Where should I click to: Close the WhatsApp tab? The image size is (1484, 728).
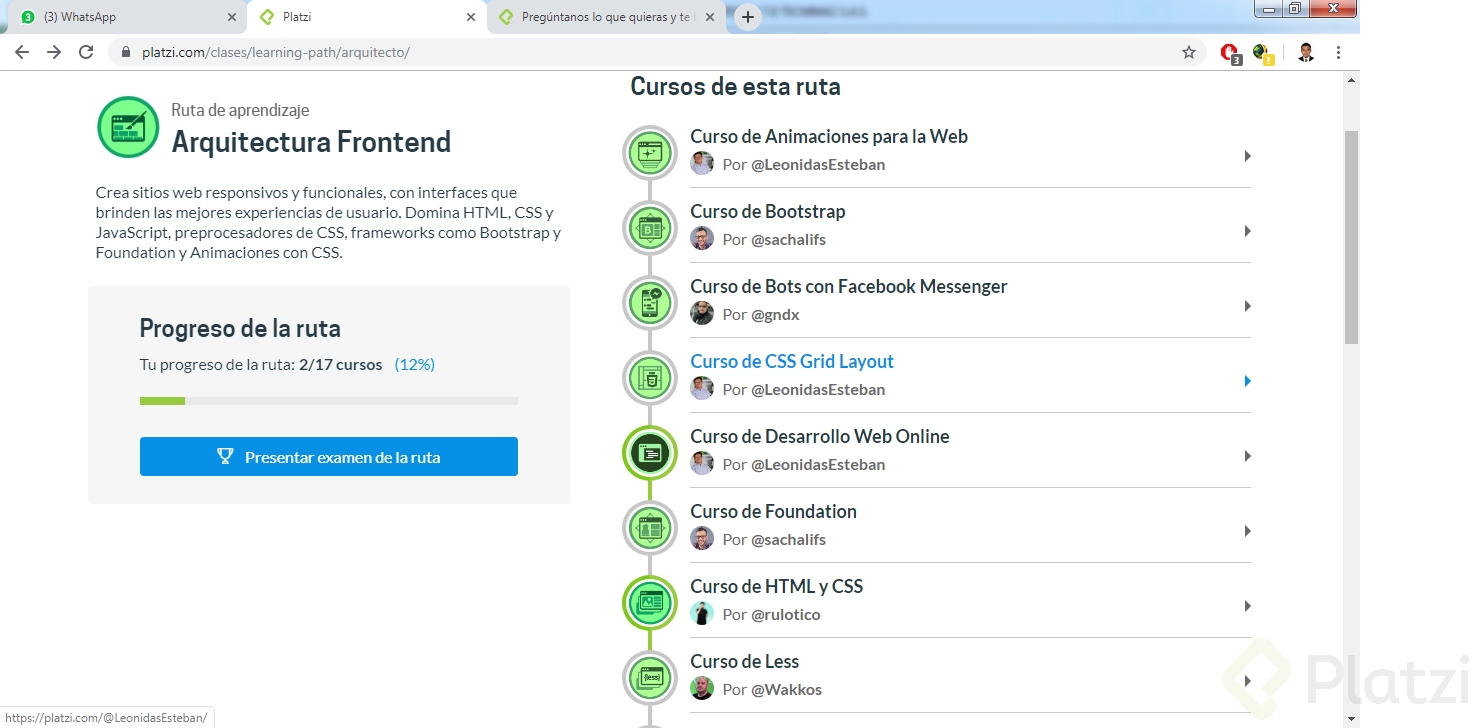pyautogui.click(x=232, y=17)
